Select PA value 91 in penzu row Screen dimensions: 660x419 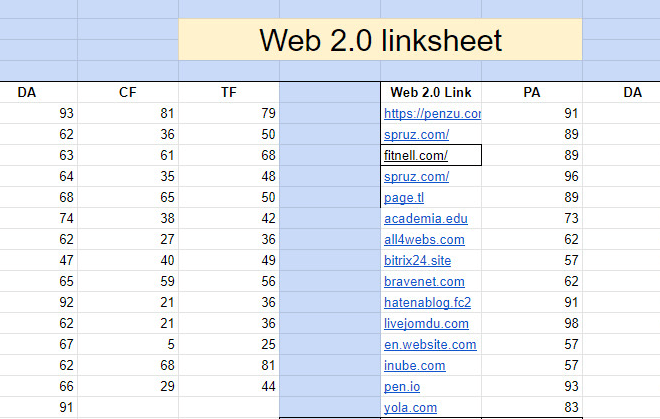(x=532, y=113)
